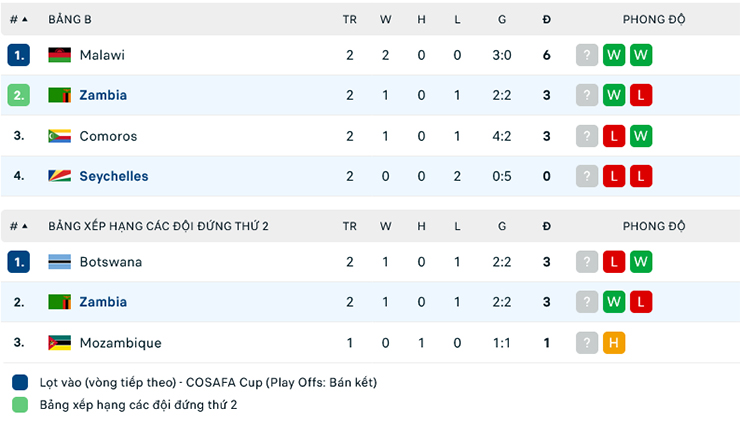This screenshot has width=740, height=435.
Task: Click the blue semifinal playoff legend swatch
Action: pos(20,382)
